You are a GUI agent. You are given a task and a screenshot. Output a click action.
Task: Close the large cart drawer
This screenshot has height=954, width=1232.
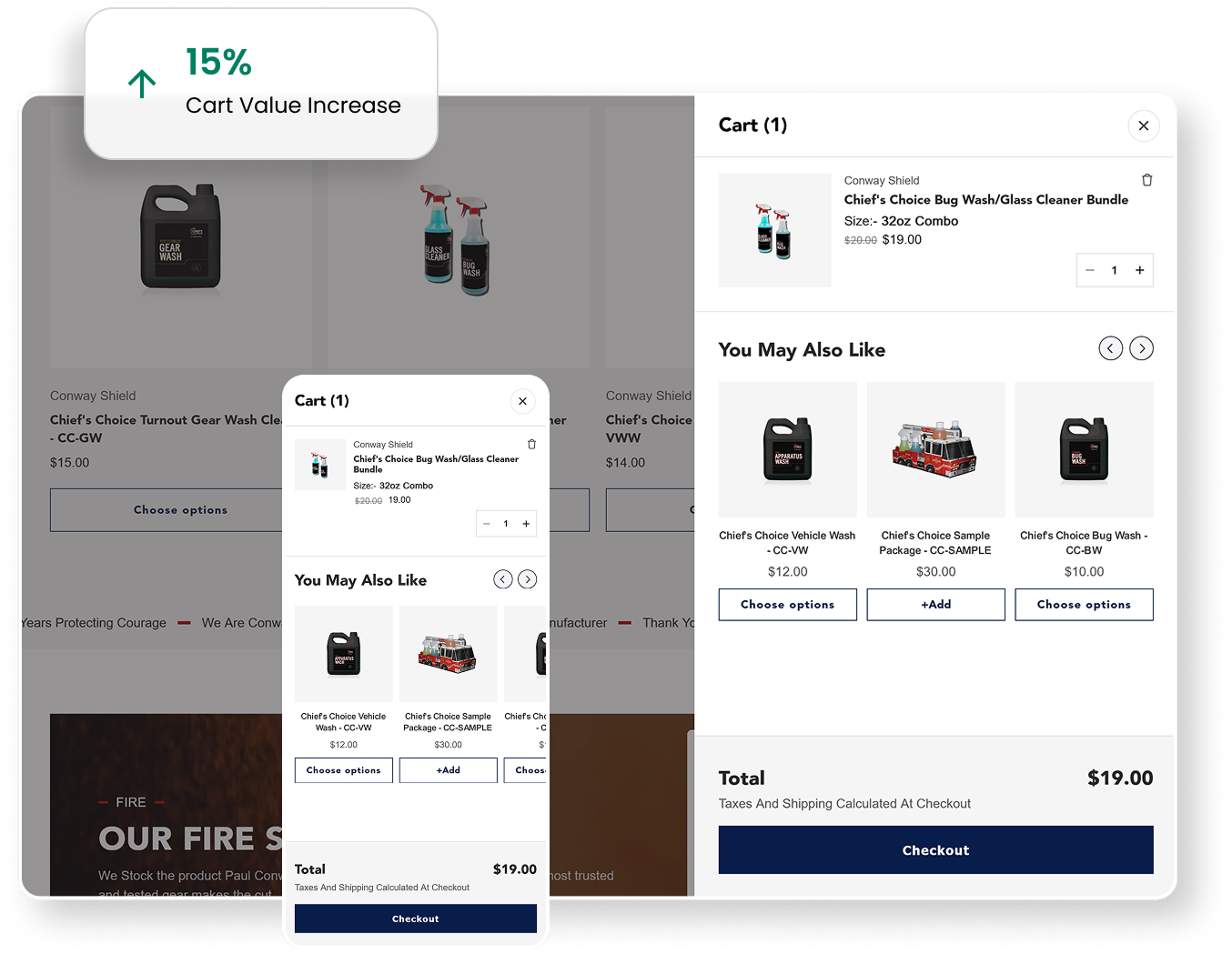[1144, 126]
